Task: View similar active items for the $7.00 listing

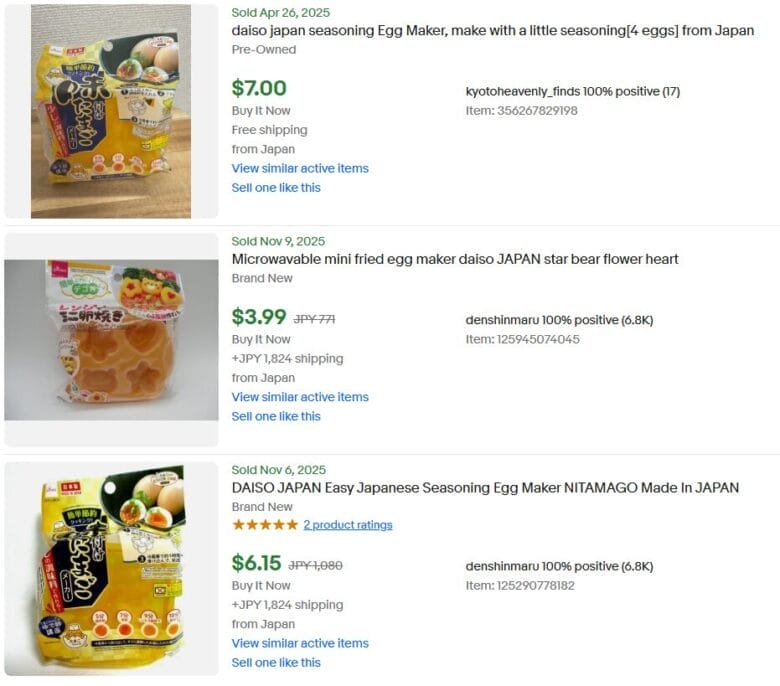Action: [x=300, y=168]
